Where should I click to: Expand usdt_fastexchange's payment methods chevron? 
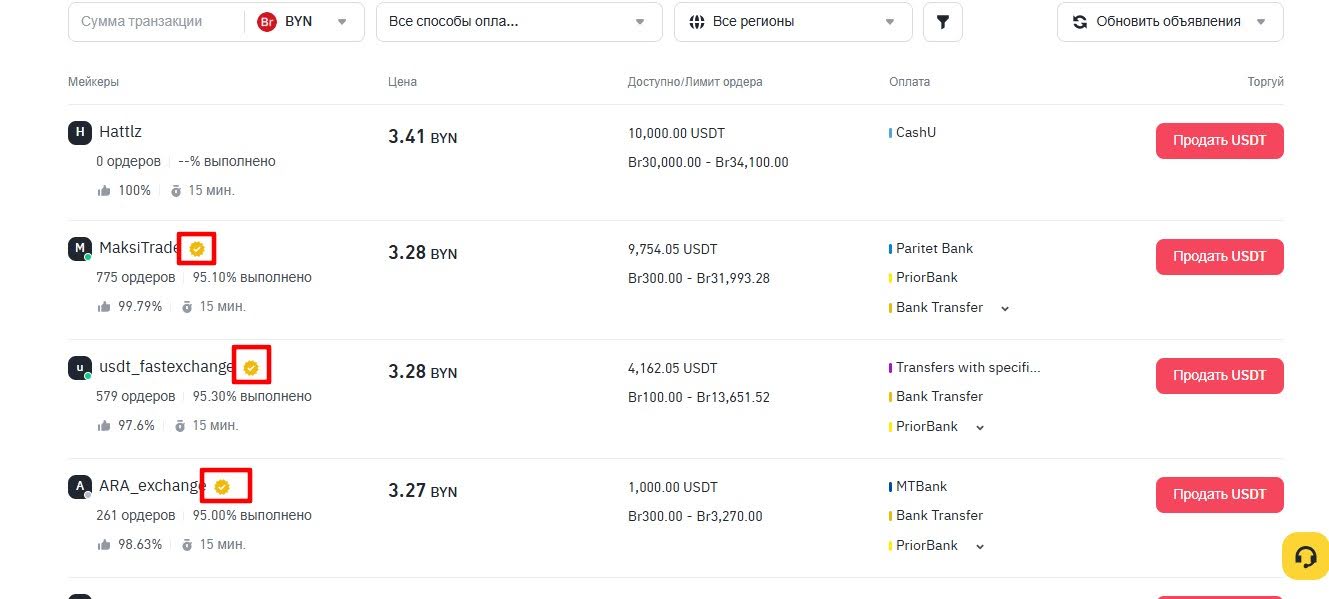point(980,427)
